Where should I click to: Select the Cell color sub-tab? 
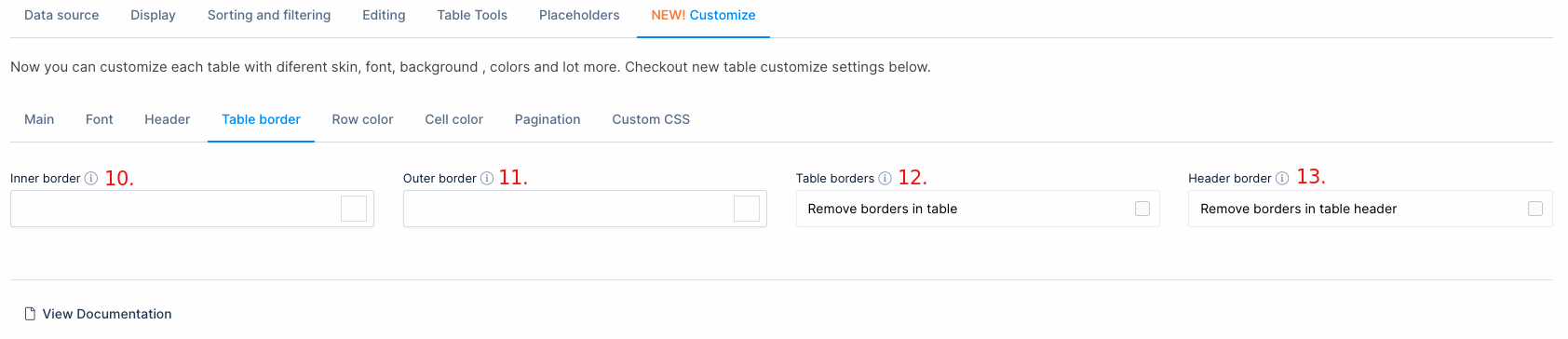[454, 119]
